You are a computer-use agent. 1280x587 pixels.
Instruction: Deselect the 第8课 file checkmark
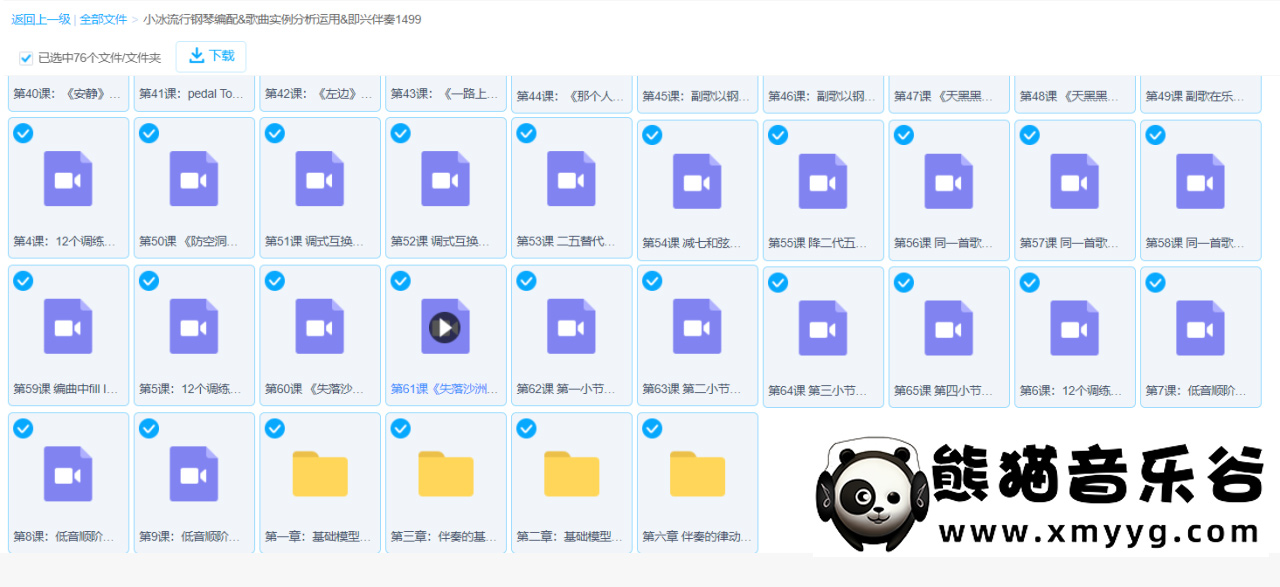(23, 429)
